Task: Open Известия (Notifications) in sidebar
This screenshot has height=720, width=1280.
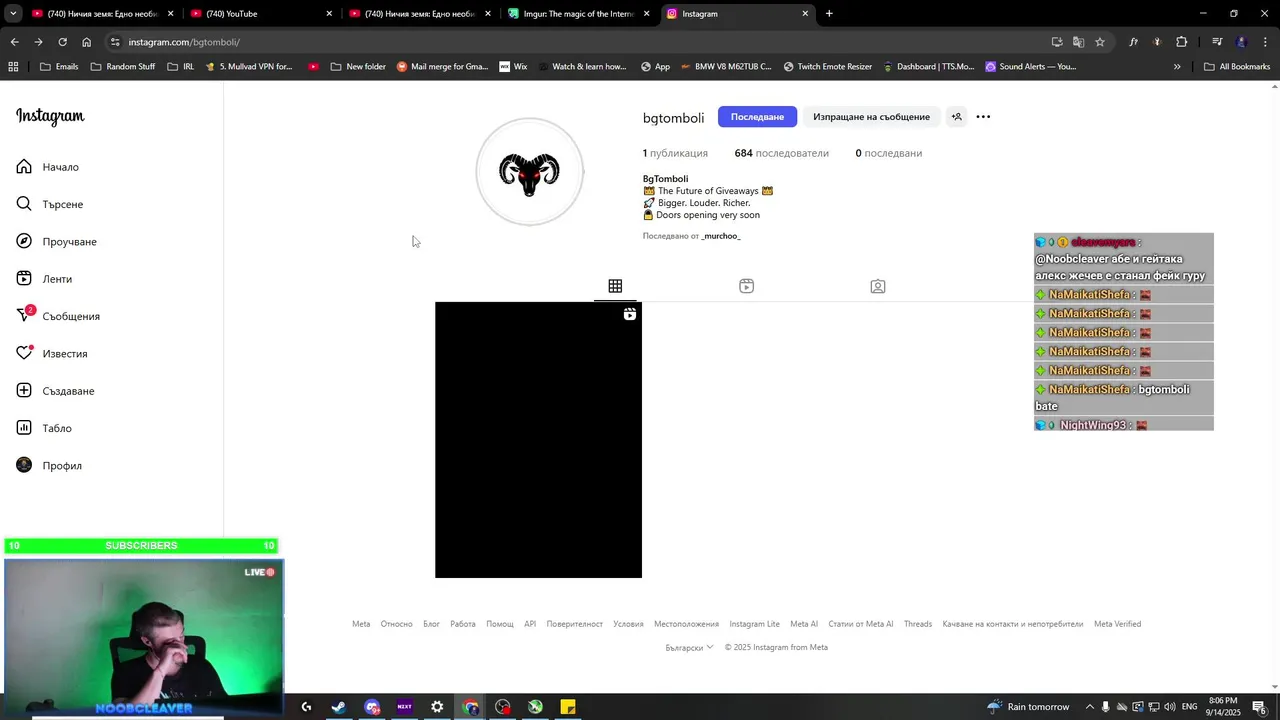Action: point(52,354)
